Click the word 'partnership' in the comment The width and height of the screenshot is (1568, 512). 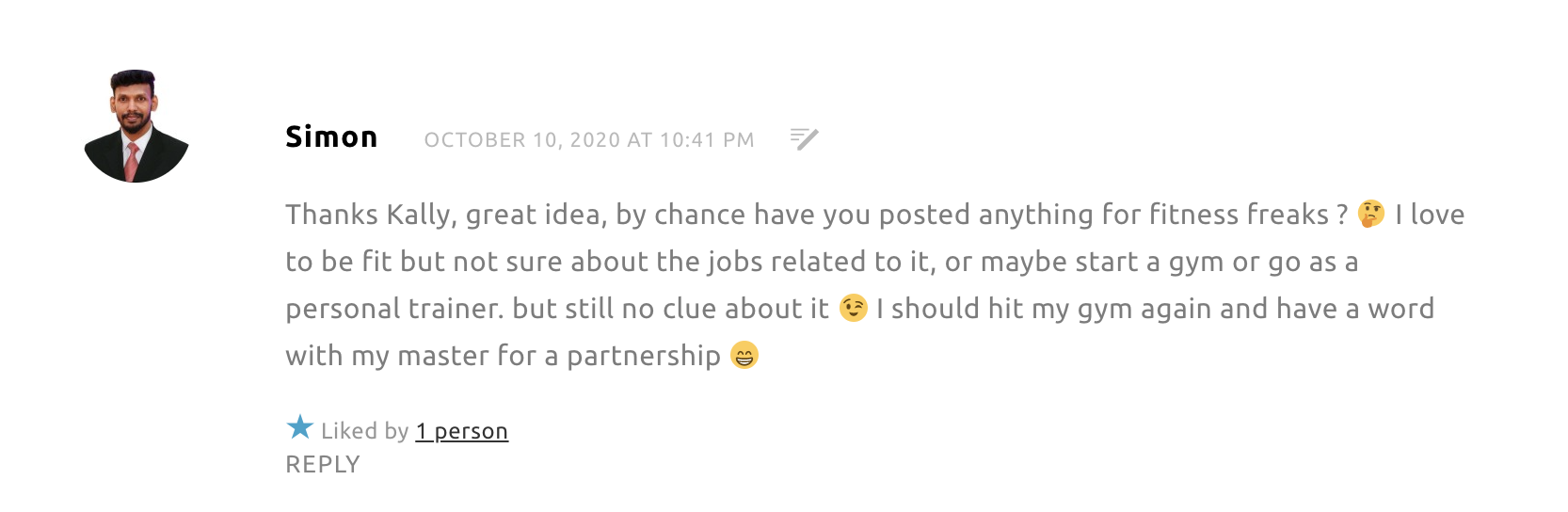pos(643,356)
